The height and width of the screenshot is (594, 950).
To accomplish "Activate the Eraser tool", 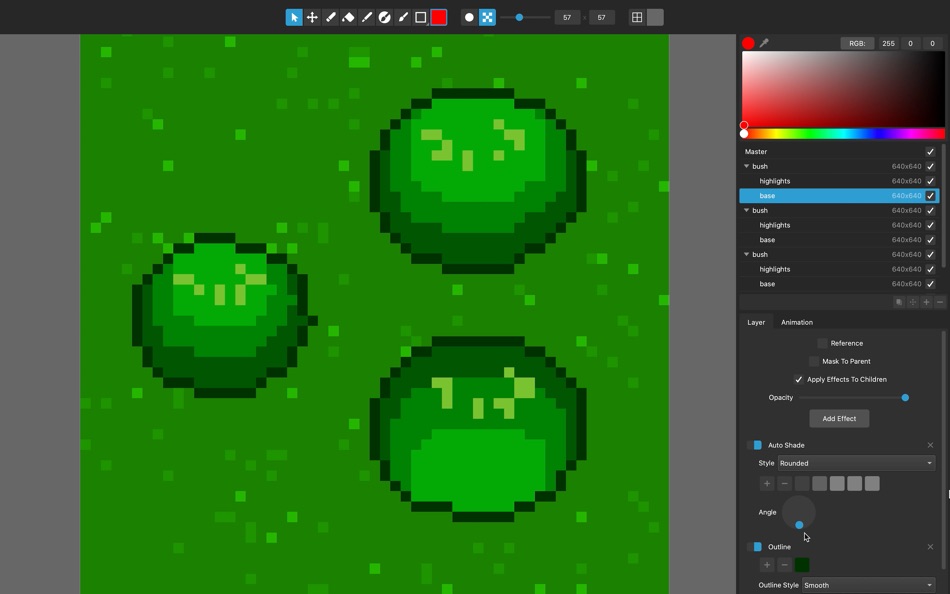I will tap(348, 17).
